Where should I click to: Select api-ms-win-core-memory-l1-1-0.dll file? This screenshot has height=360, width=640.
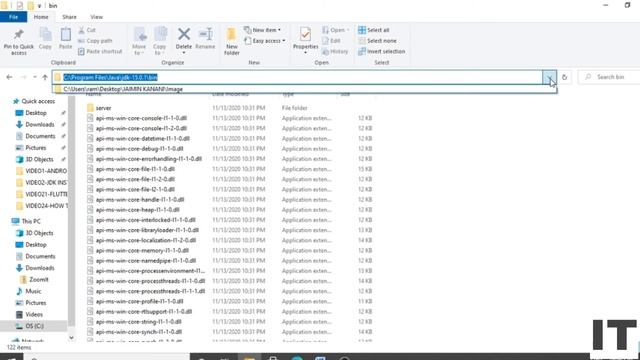(x=142, y=251)
